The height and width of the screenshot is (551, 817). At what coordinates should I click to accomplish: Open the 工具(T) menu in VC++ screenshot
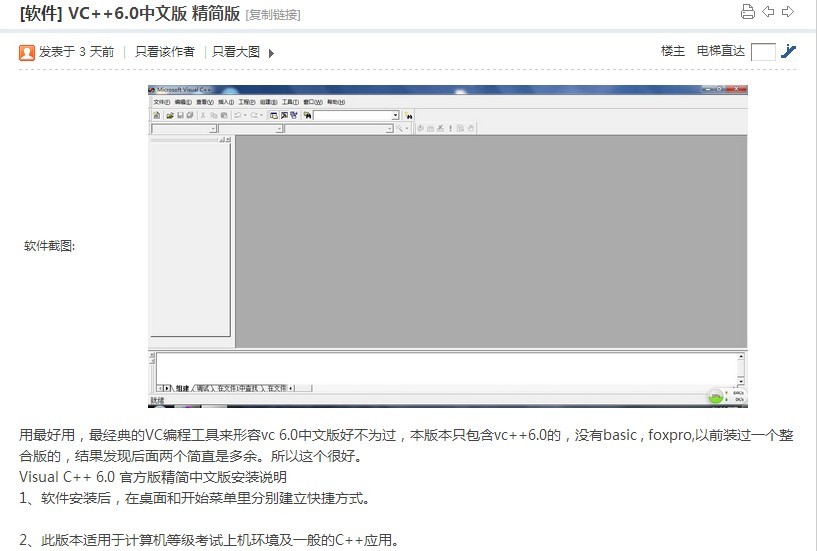[290, 102]
